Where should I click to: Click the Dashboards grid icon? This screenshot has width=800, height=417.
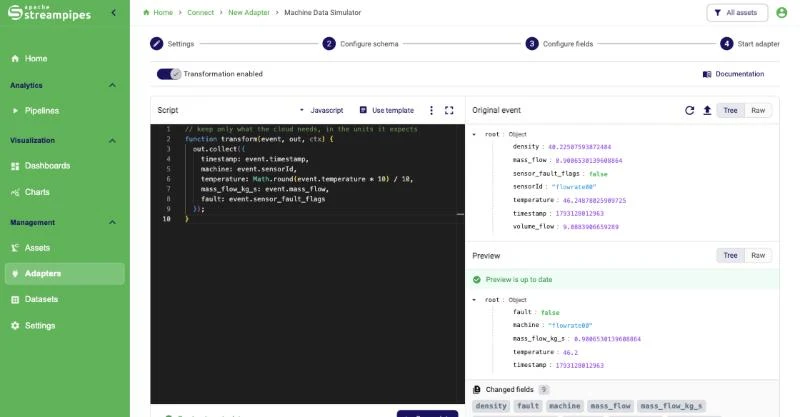[15, 166]
